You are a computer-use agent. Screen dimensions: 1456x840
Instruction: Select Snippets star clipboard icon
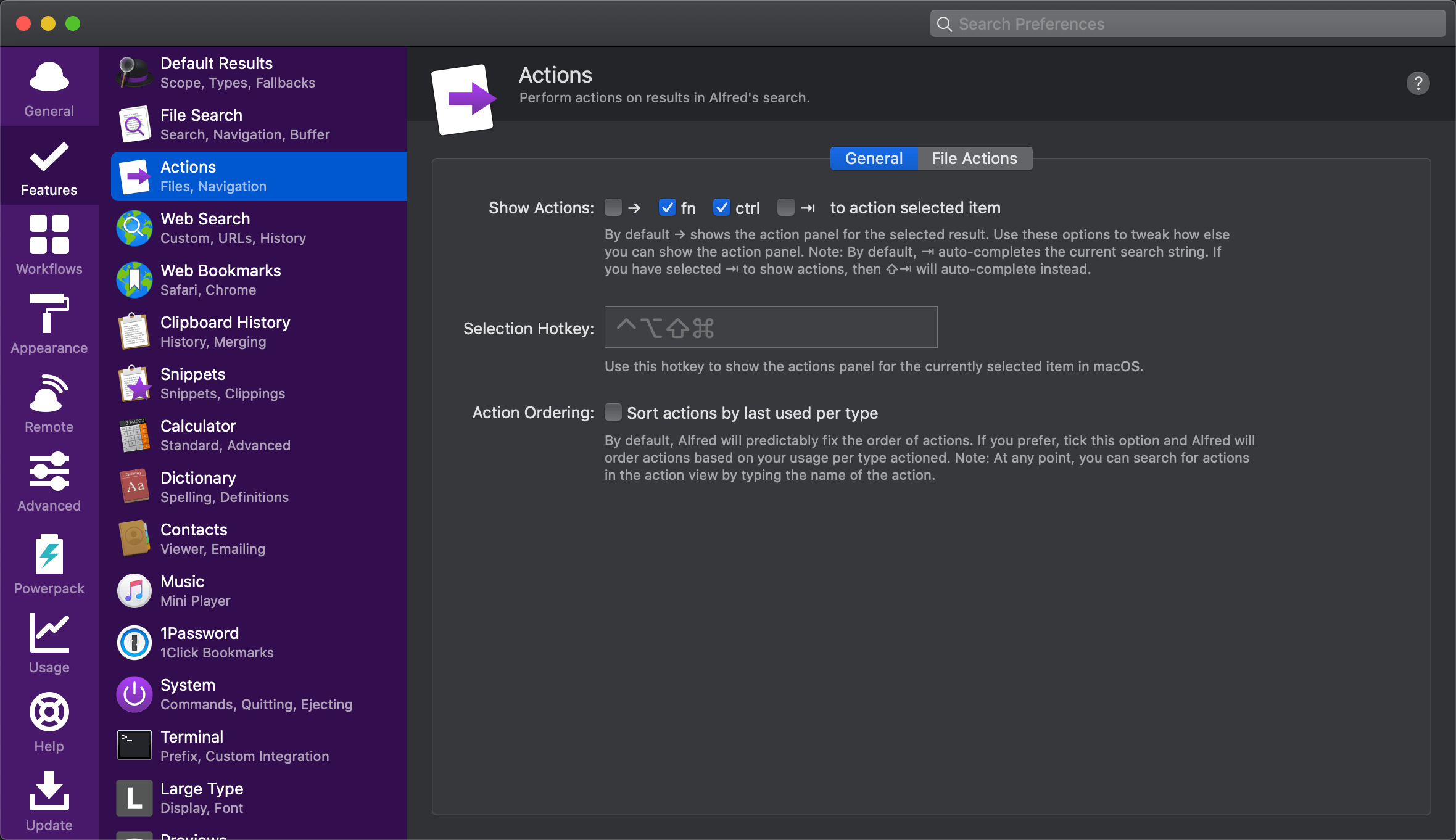[134, 384]
